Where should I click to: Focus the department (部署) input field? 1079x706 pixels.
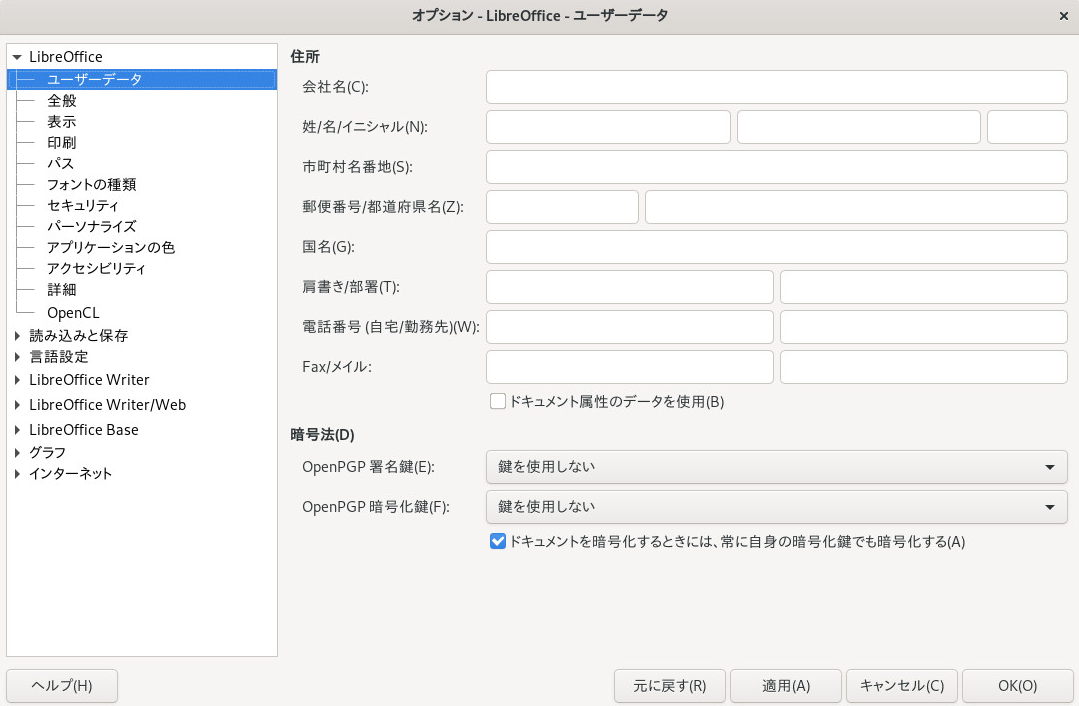[923, 287]
